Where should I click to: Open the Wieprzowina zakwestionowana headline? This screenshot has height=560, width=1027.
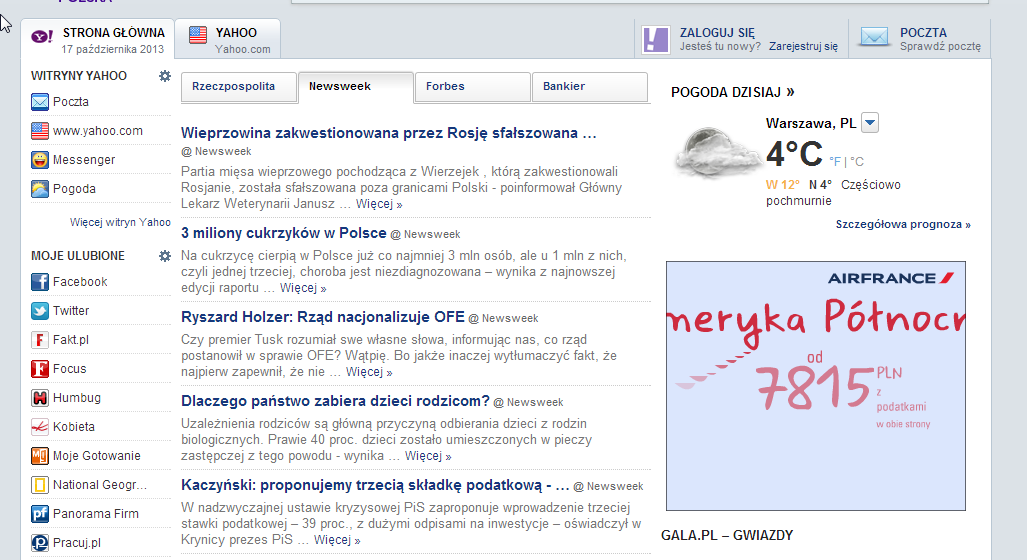(x=388, y=133)
